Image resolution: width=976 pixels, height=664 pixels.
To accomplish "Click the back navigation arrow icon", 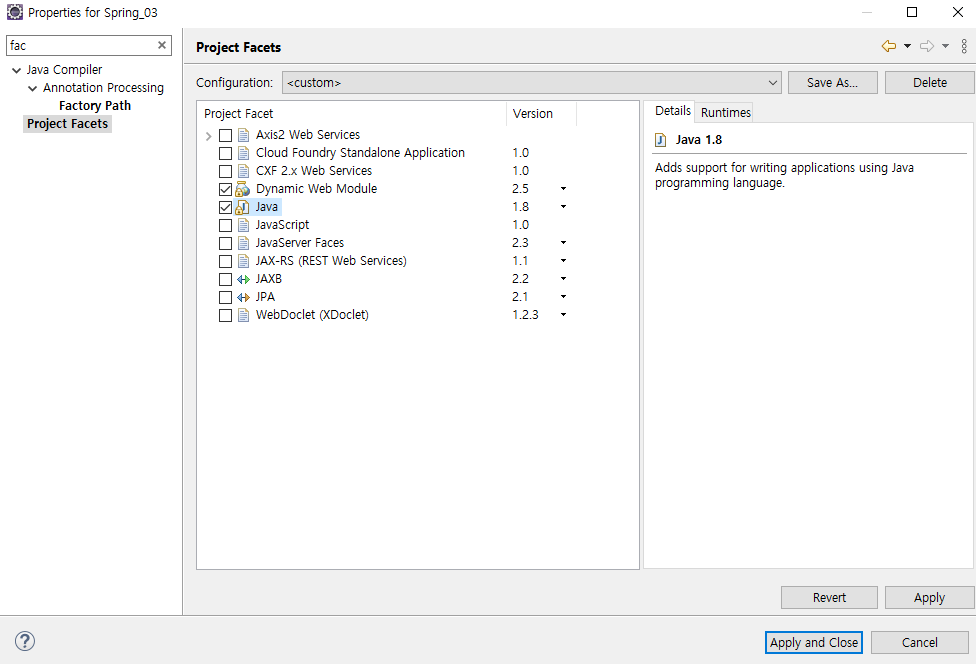I will [x=889, y=46].
